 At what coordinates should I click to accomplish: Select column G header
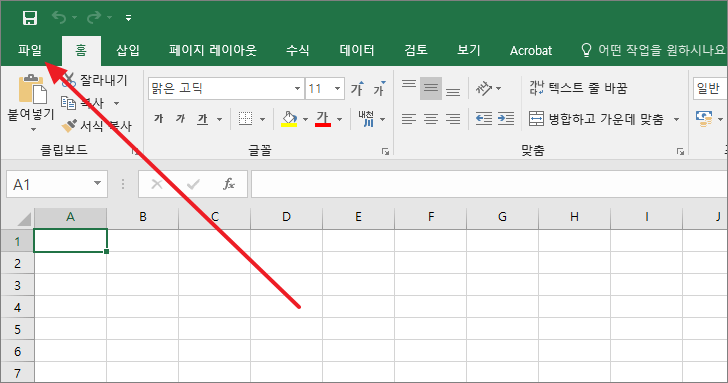pyautogui.click(x=502, y=217)
